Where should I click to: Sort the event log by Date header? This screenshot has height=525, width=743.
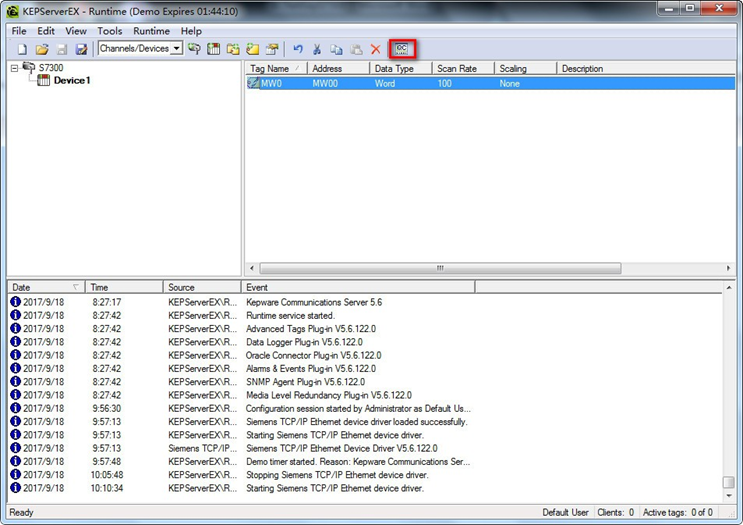pyautogui.click(x=46, y=287)
